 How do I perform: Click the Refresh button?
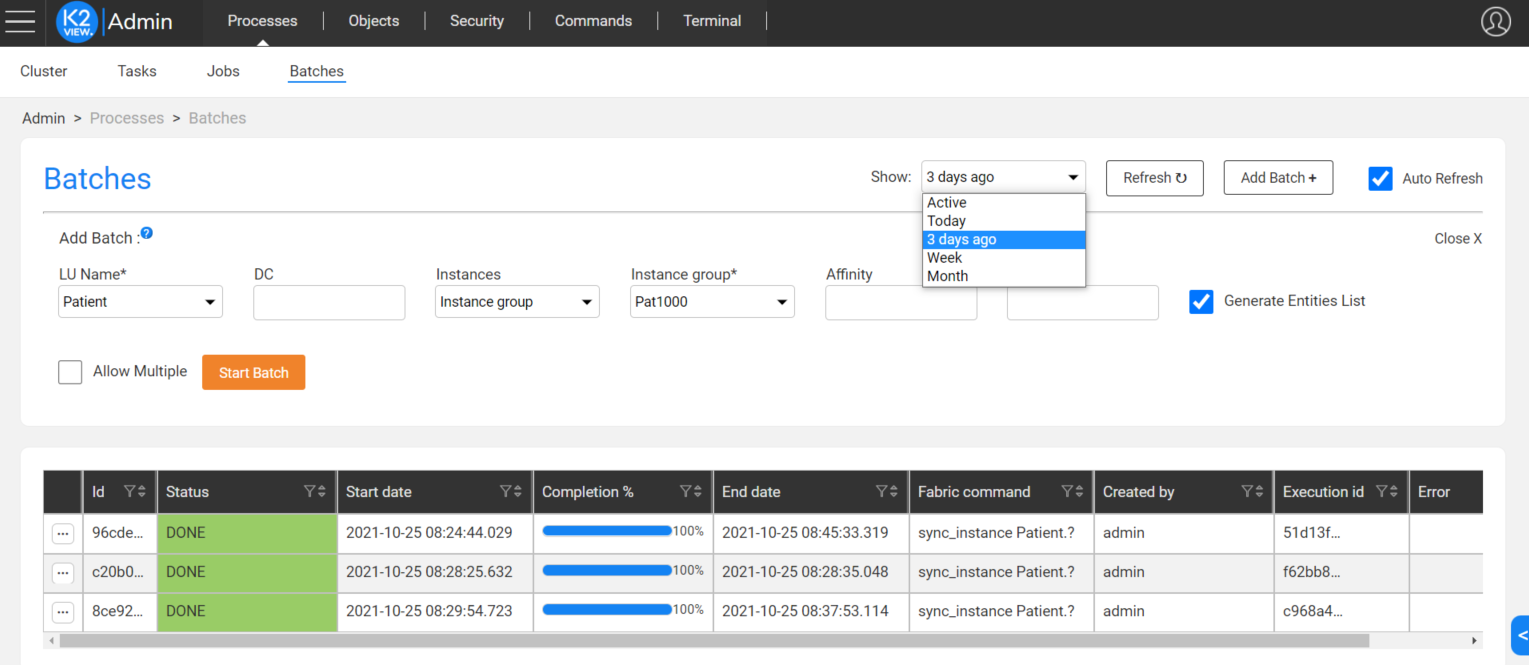[x=1154, y=178]
